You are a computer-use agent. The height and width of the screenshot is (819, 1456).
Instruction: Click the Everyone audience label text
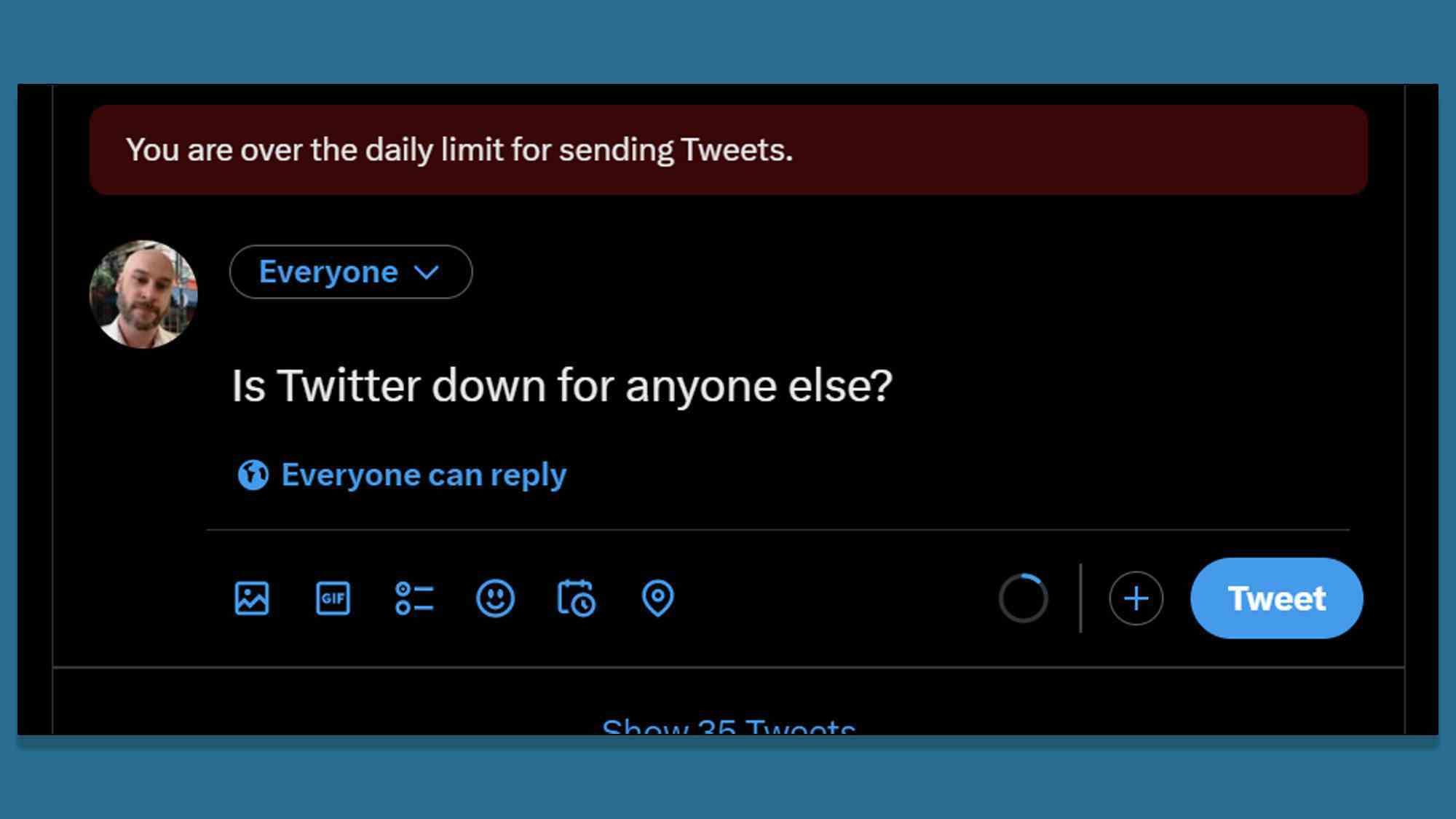[x=328, y=272]
